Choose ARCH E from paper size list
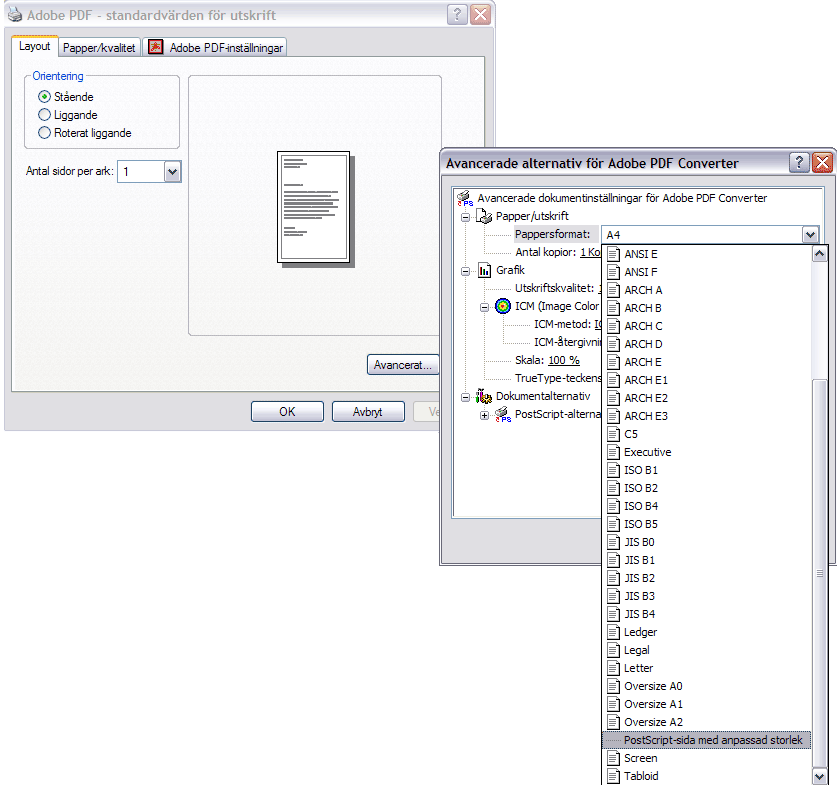 [707, 362]
